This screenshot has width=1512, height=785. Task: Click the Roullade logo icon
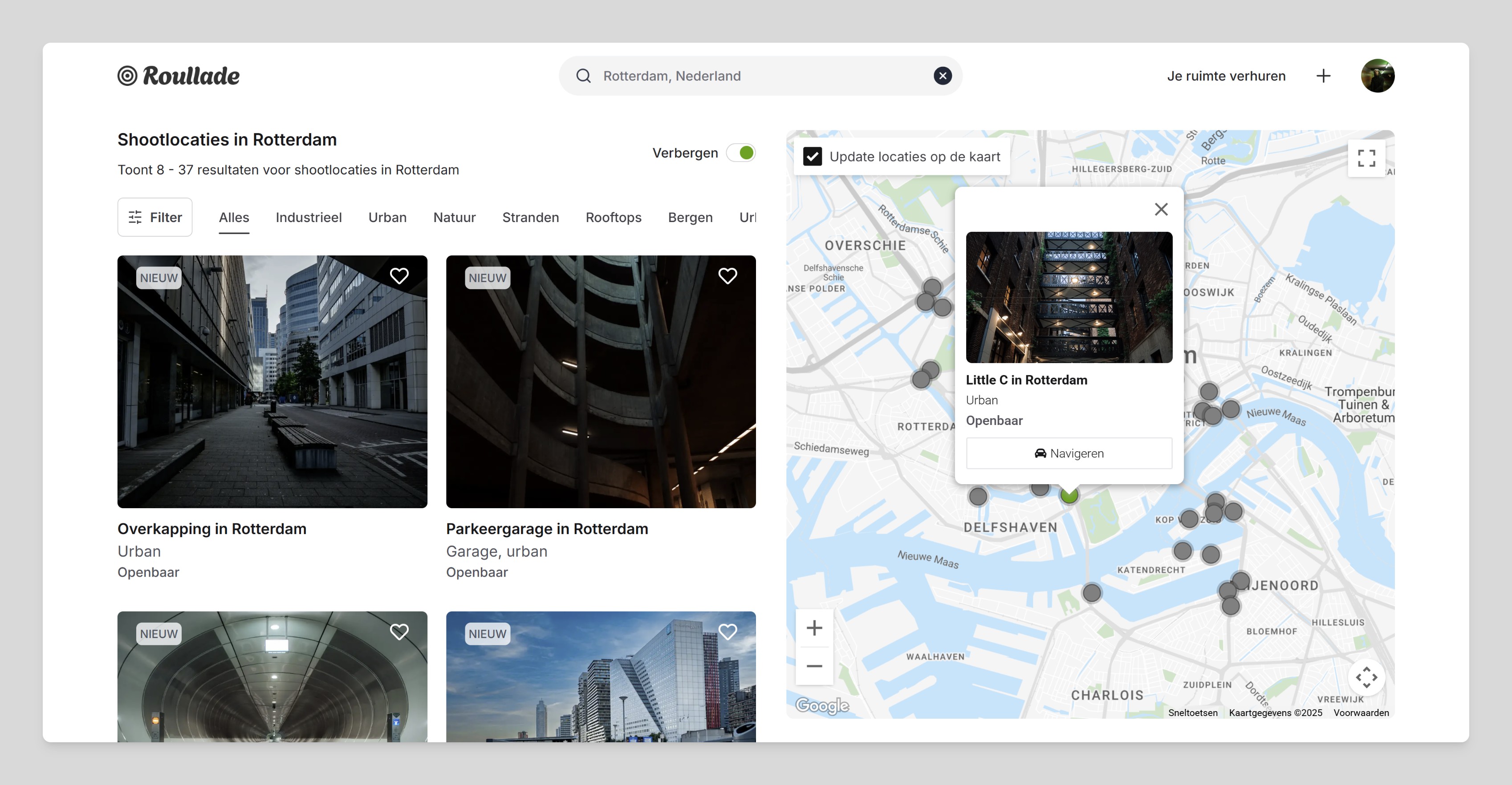coord(127,76)
